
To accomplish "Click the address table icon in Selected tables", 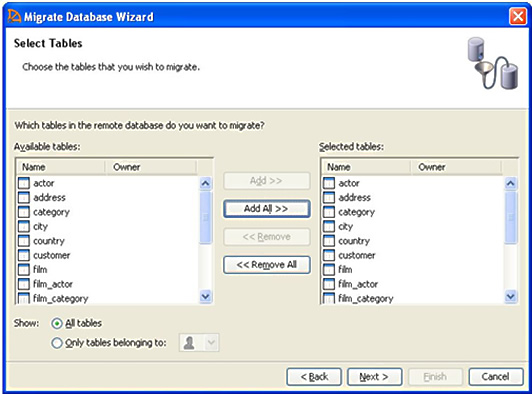I will [329, 197].
